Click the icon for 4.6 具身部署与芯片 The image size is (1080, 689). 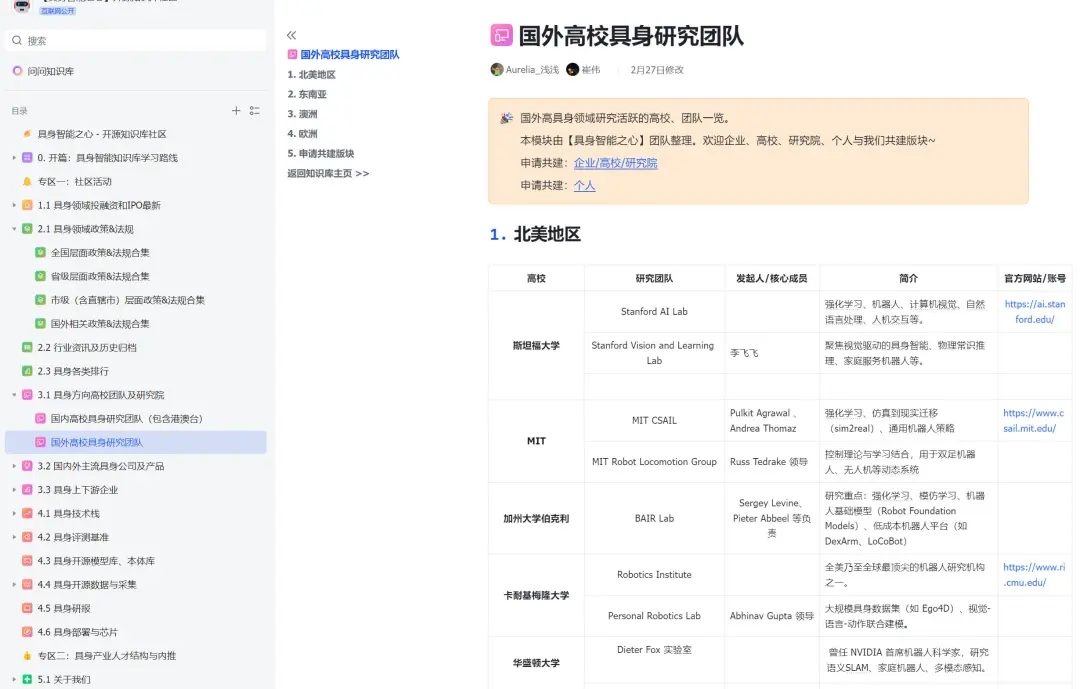pos(27,632)
